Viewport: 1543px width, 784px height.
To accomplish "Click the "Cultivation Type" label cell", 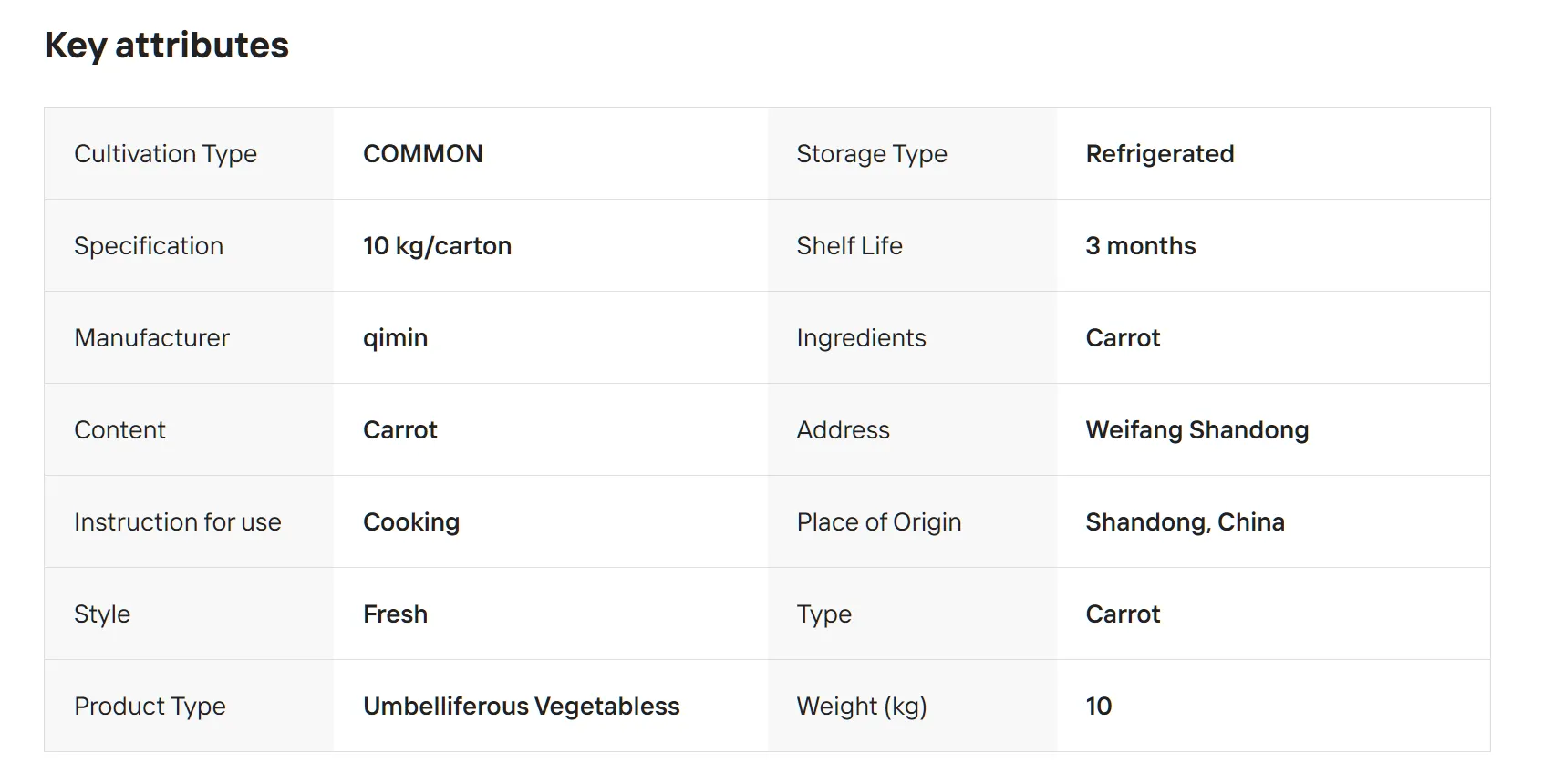I will pyautogui.click(x=165, y=154).
